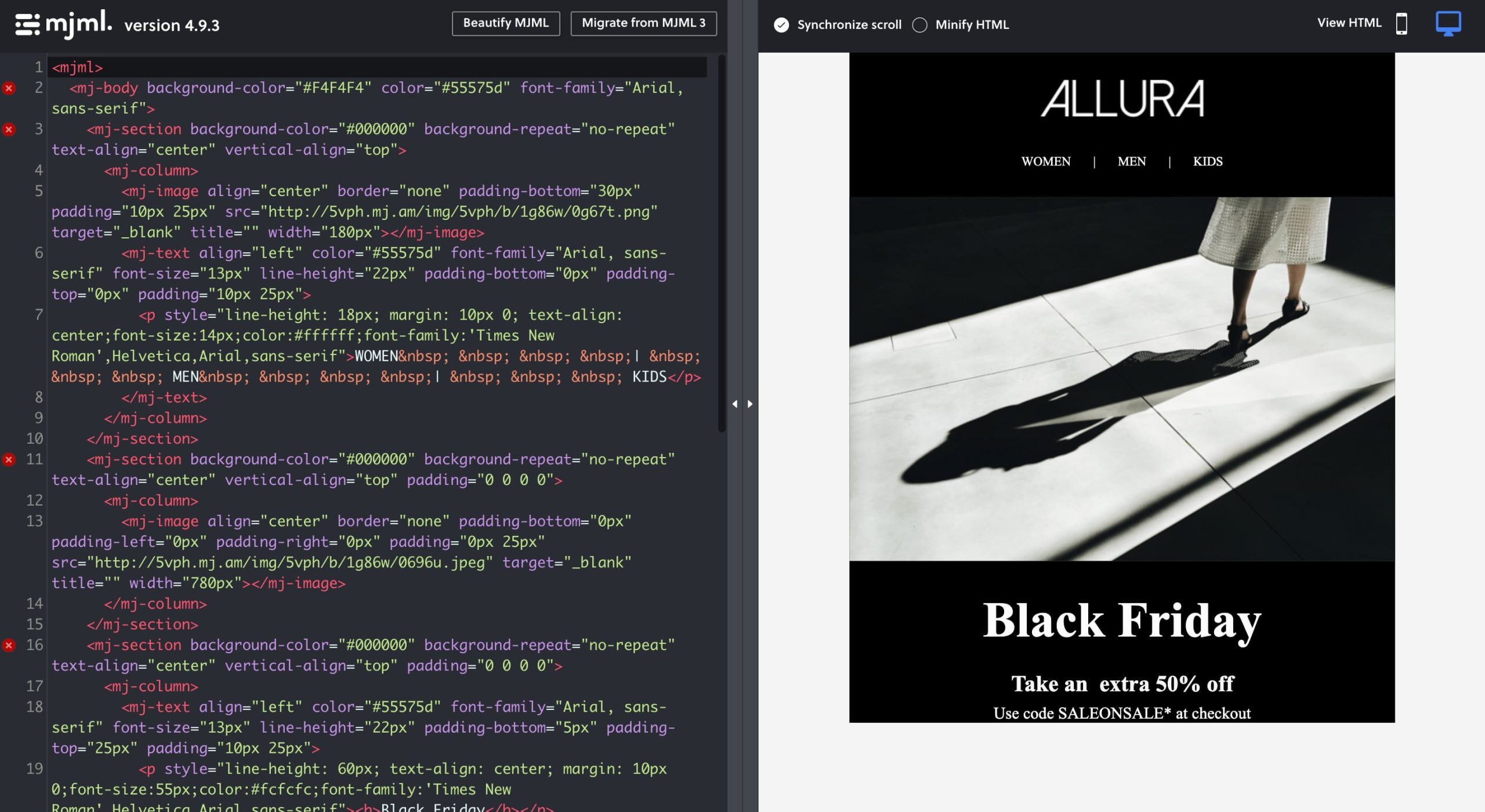
Task: Click </mj-section> on line 15
Action: [142, 625]
